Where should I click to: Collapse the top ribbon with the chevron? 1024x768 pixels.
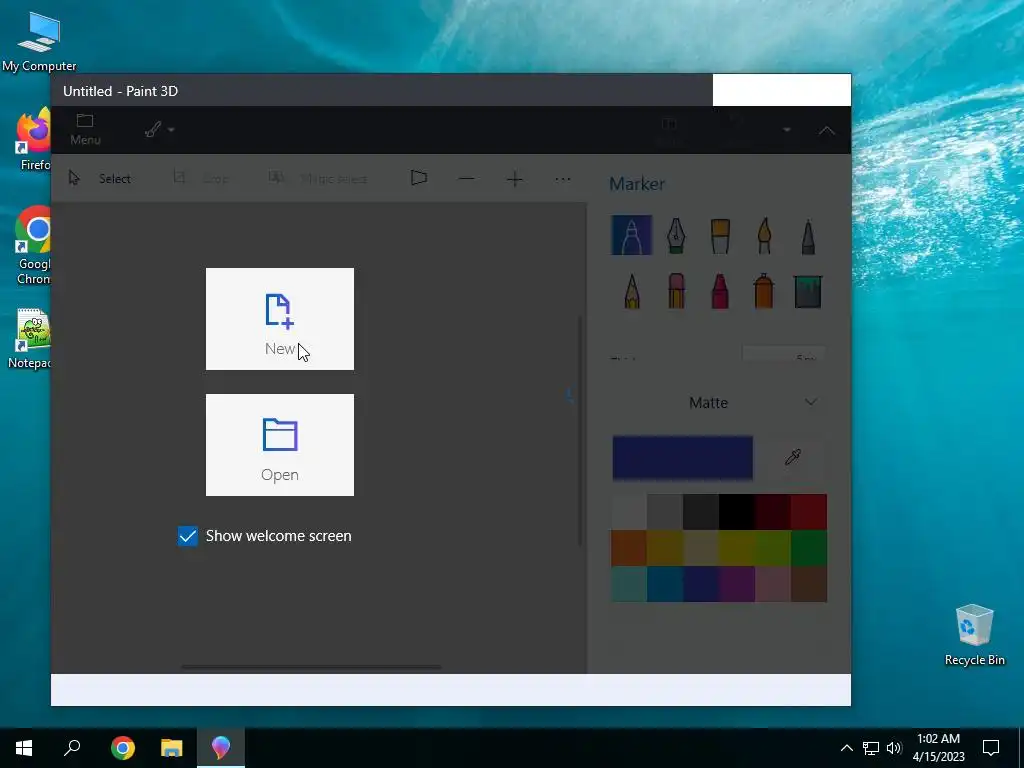point(827,131)
